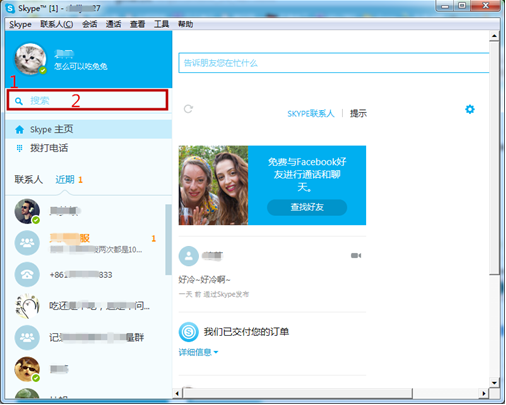Expand the 详细信息 dropdown
Viewport: 506px width, 405px height.
click(x=198, y=352)
